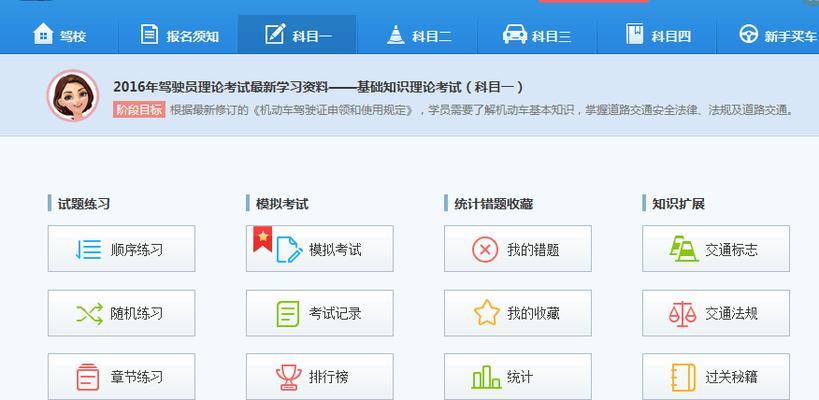
Task: Open 我的收藏 favorites
Action: pyautogui.click(x=518, y=313)
